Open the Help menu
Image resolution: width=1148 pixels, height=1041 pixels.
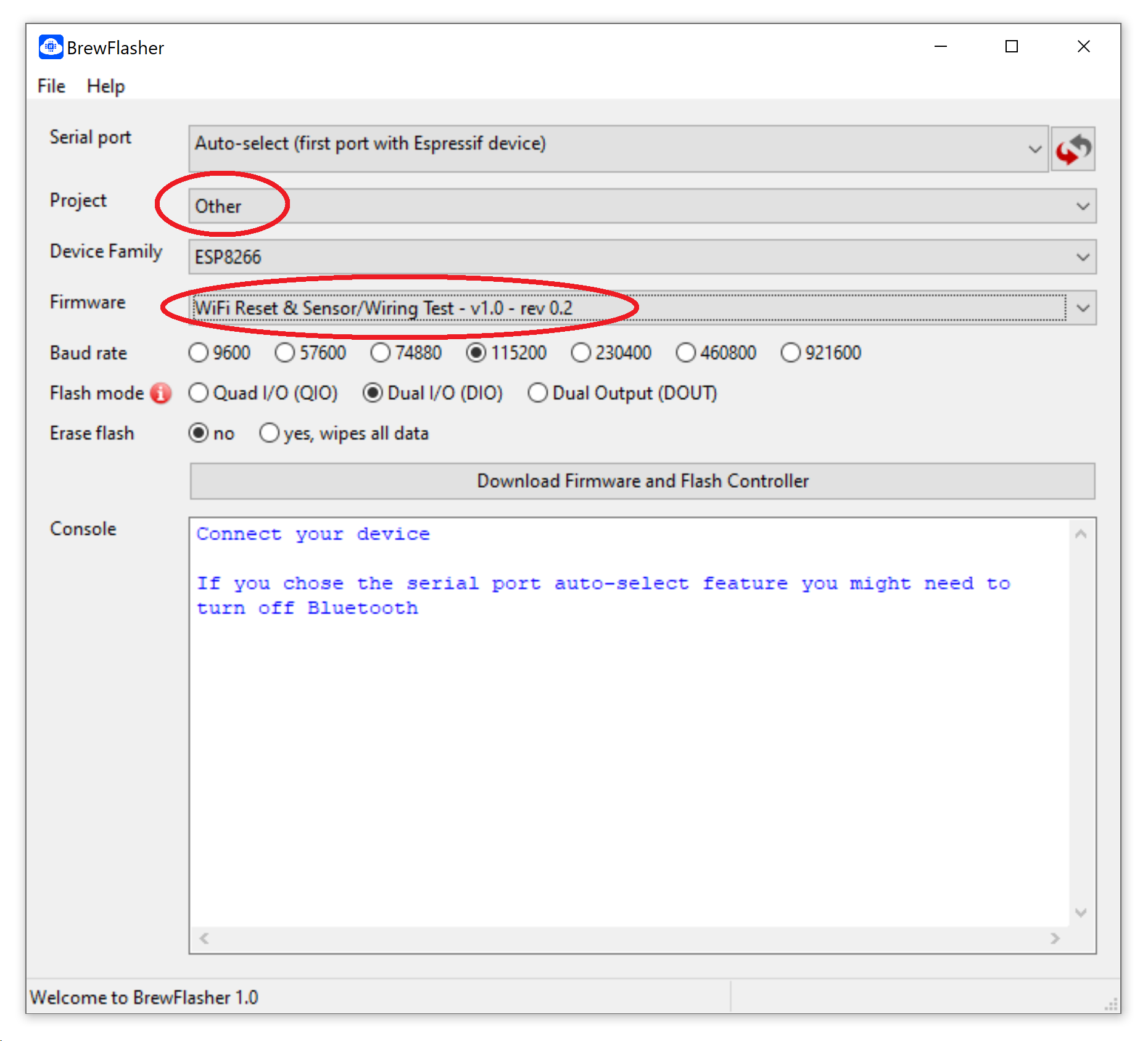tap(105, 86)
